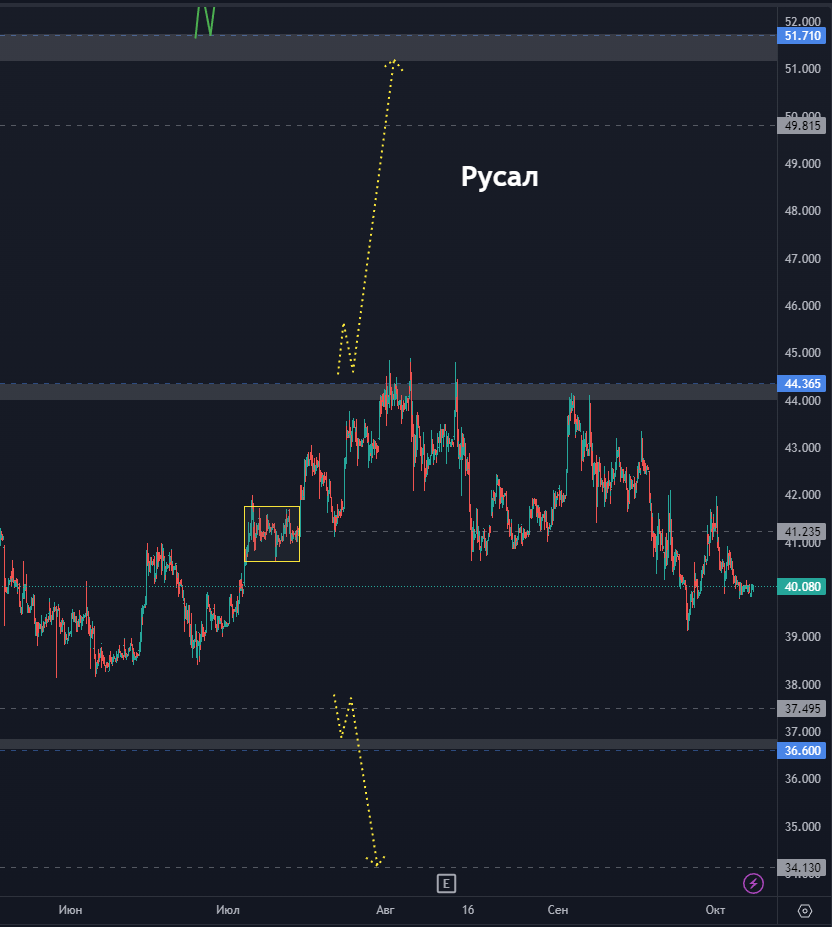The width and height of the screenshot is (832, 927).
Task: Click the 37.495 gray level label
Action: point(802,708)
